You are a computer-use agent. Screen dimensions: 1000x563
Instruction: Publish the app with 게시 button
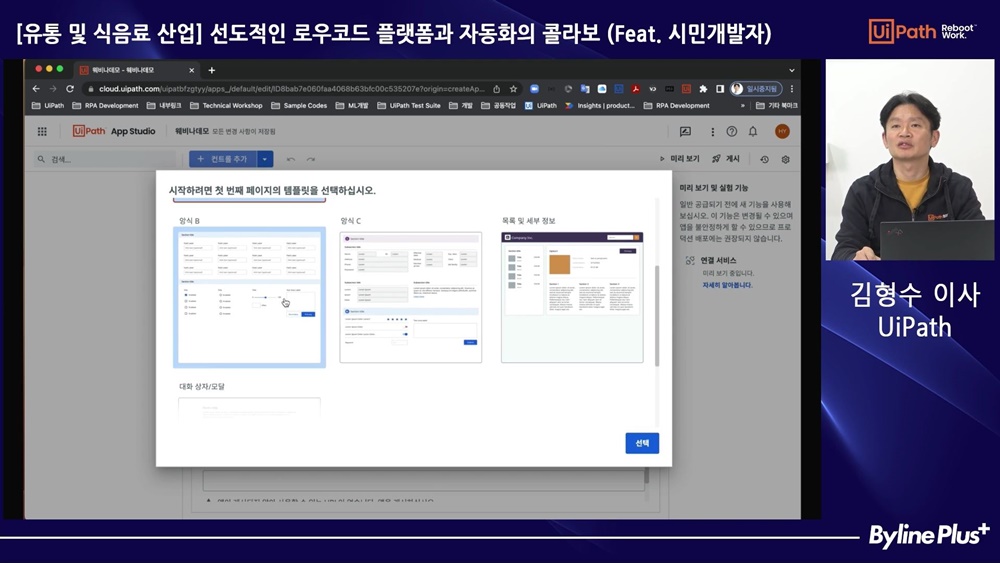point(726,159)
